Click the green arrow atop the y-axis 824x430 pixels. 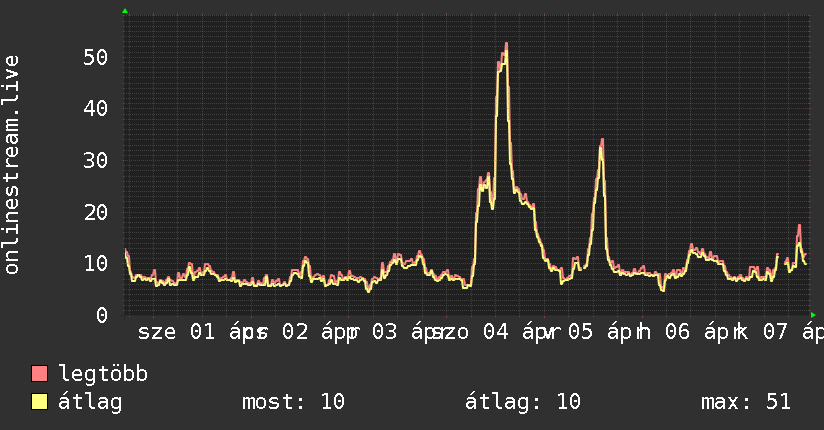click(125, 11)
